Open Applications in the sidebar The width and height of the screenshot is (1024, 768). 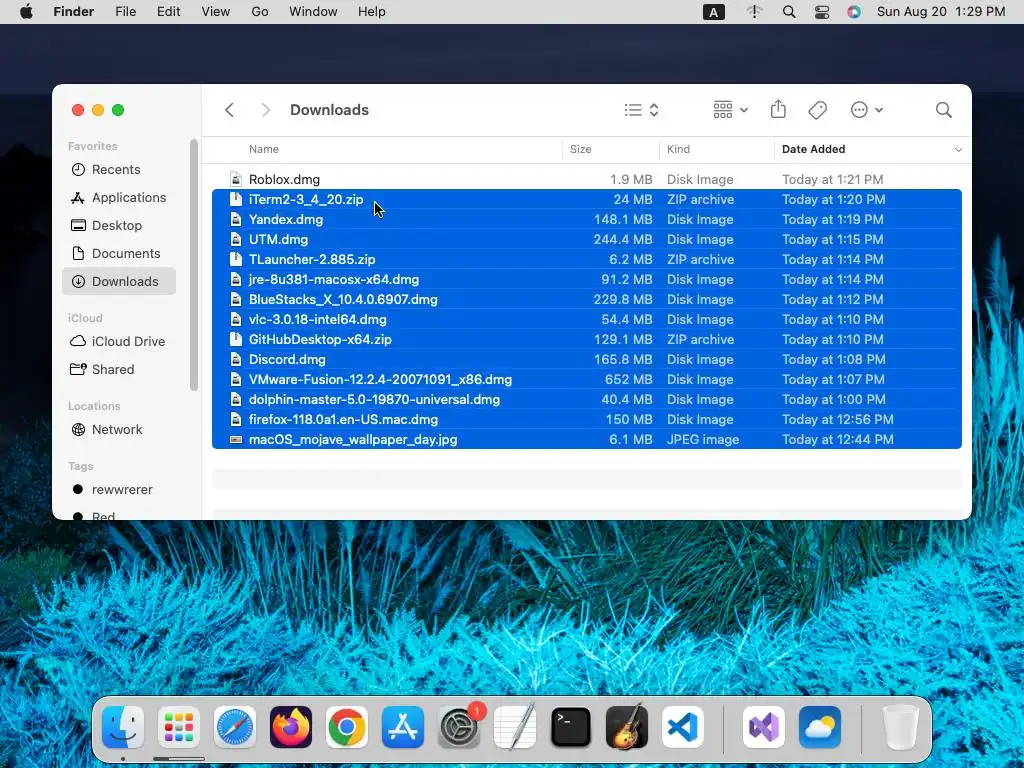coord(119,198)
